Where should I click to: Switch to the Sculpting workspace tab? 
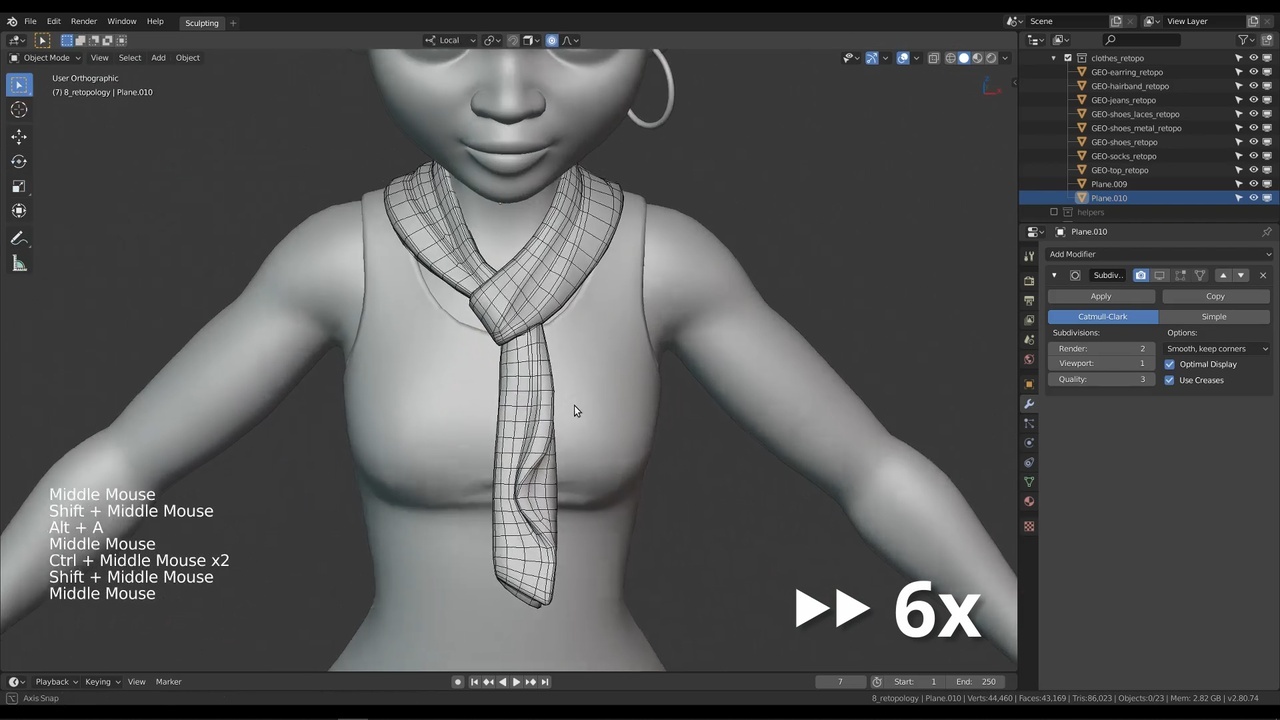201,23
